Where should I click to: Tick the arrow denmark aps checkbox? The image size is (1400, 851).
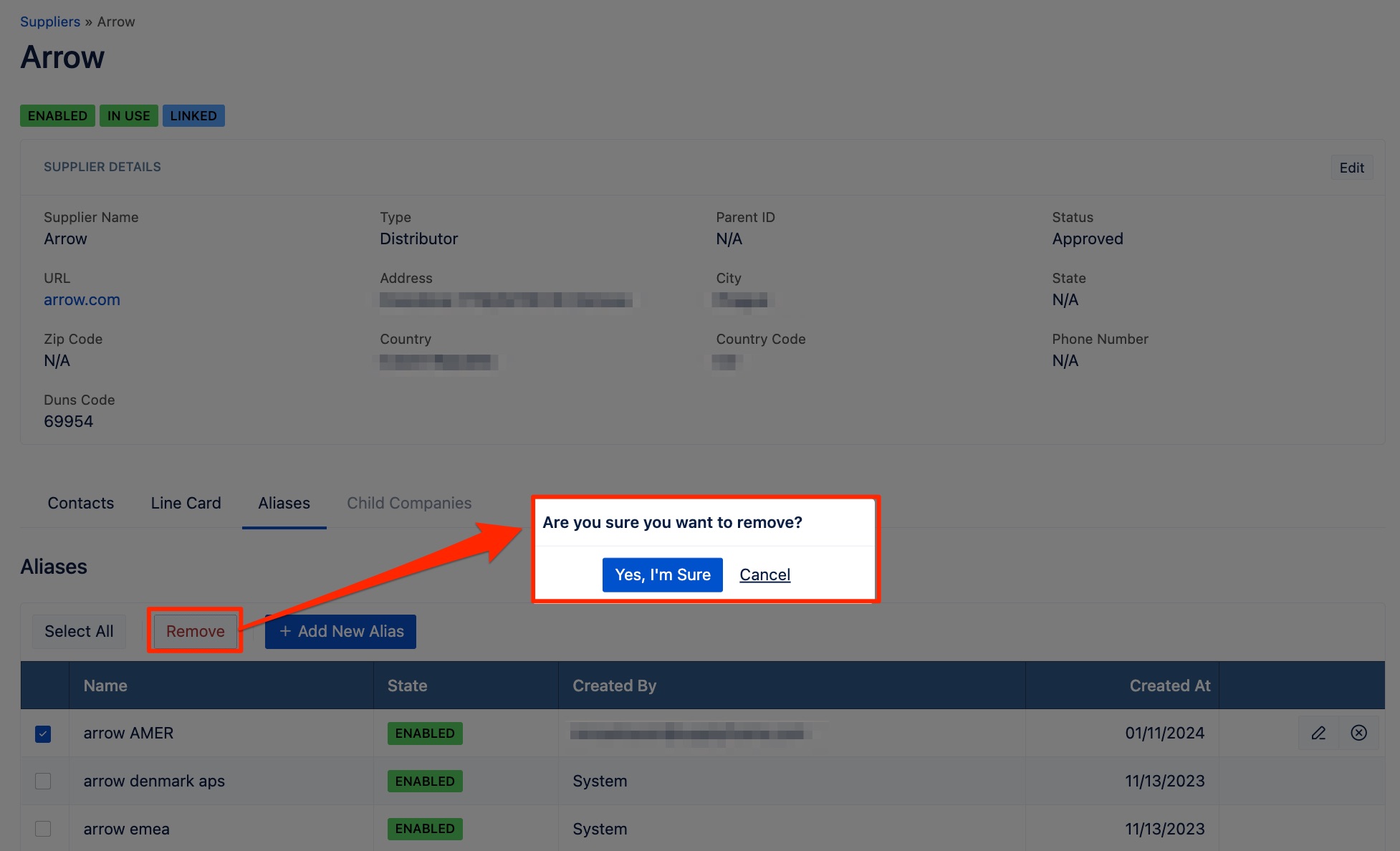[43, 781]
